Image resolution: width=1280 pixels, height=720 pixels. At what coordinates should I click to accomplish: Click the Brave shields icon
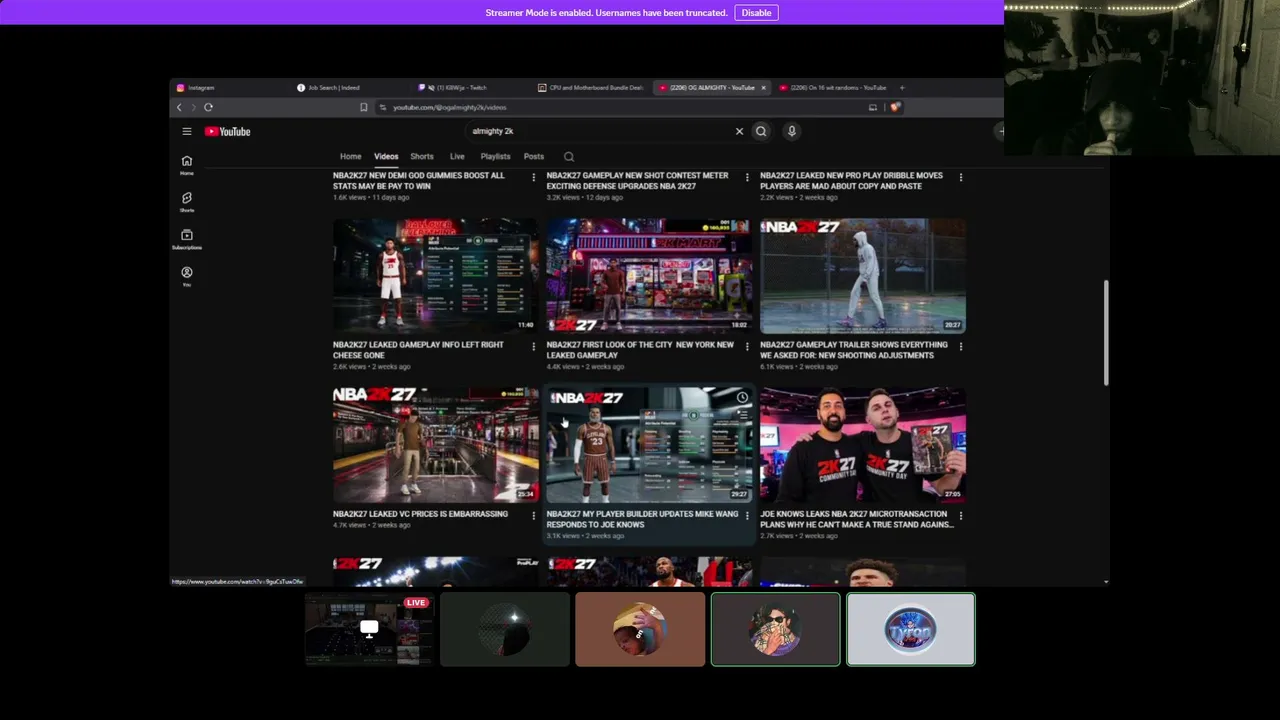[x=895, y=107]
